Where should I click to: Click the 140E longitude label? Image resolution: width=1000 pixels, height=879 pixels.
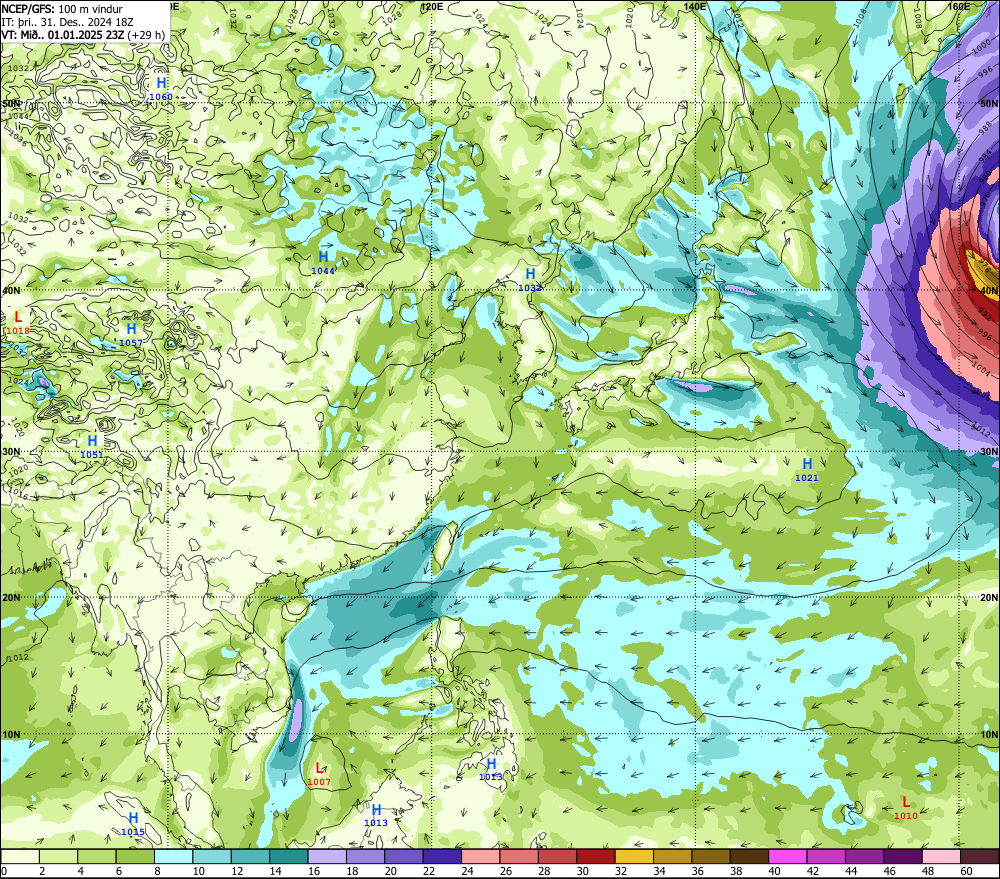pyautogui.click(x=695, y=6)
